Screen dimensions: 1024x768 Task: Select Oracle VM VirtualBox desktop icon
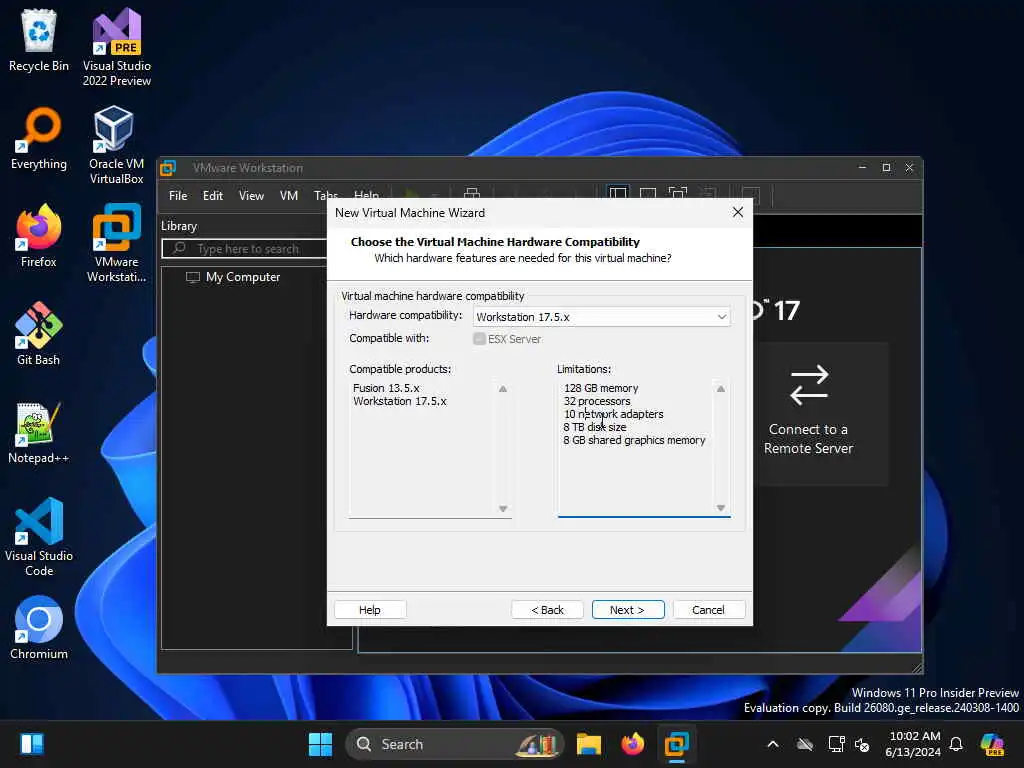coord(116,145)
